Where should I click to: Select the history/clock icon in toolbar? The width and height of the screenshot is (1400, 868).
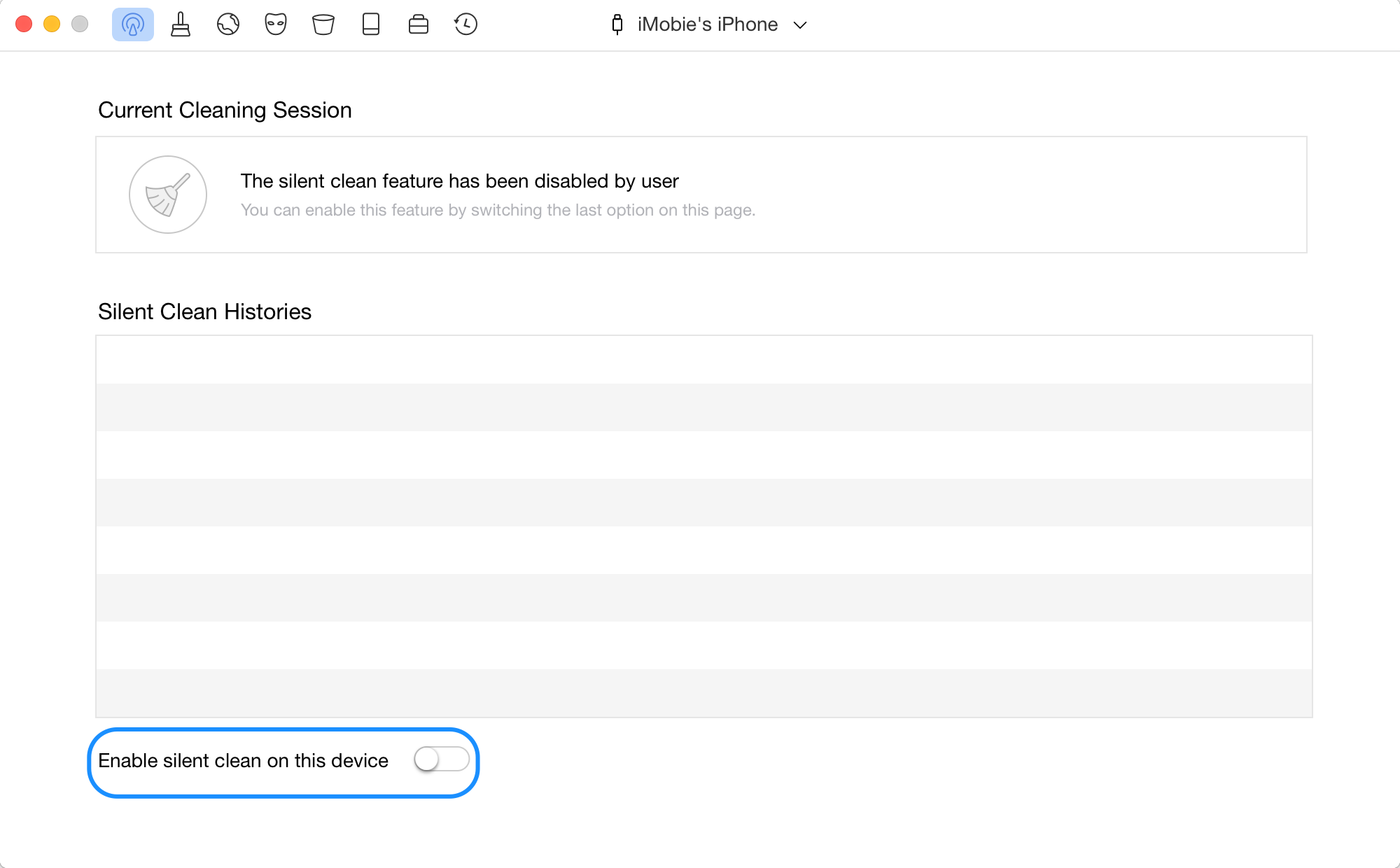tap(466, 24)
